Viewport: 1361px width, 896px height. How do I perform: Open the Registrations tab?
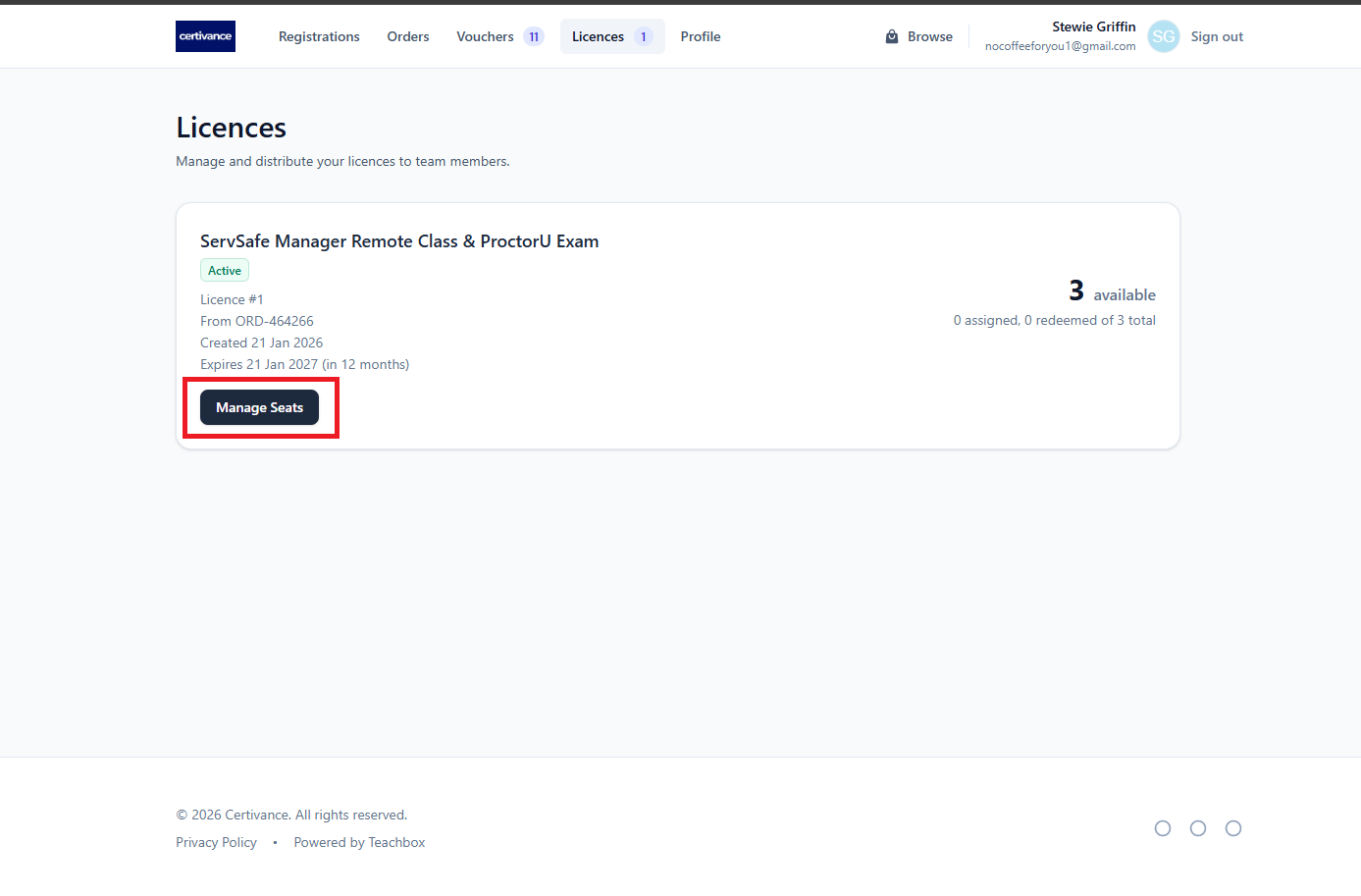[319, 36]
